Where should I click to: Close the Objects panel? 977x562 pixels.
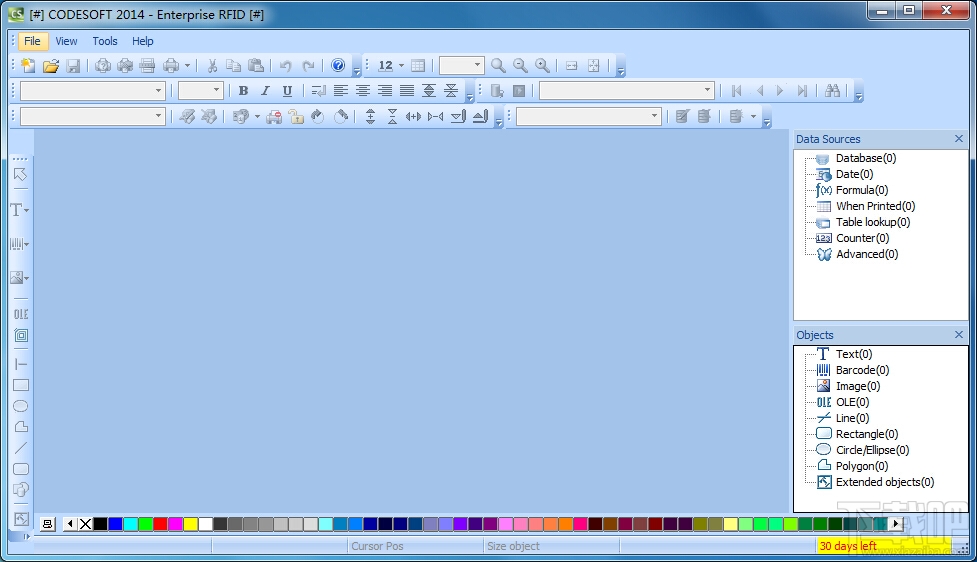958,335
